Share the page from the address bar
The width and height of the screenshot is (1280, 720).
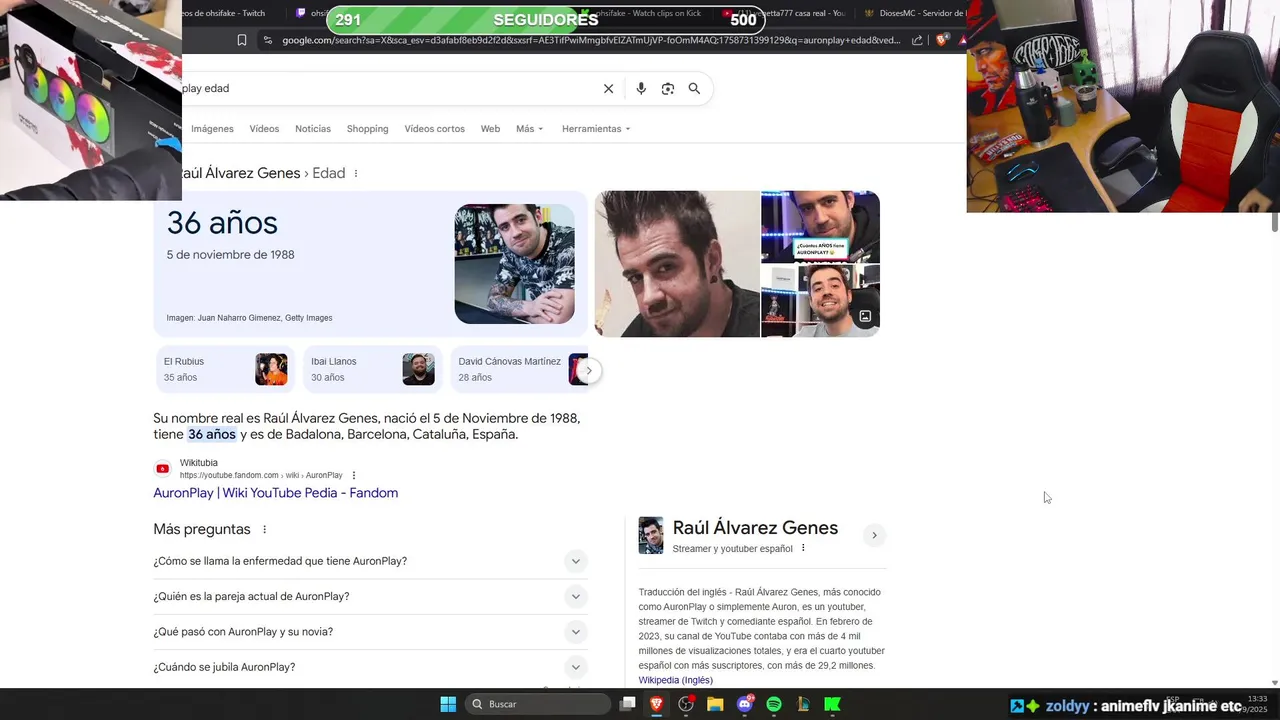point(917,40)
